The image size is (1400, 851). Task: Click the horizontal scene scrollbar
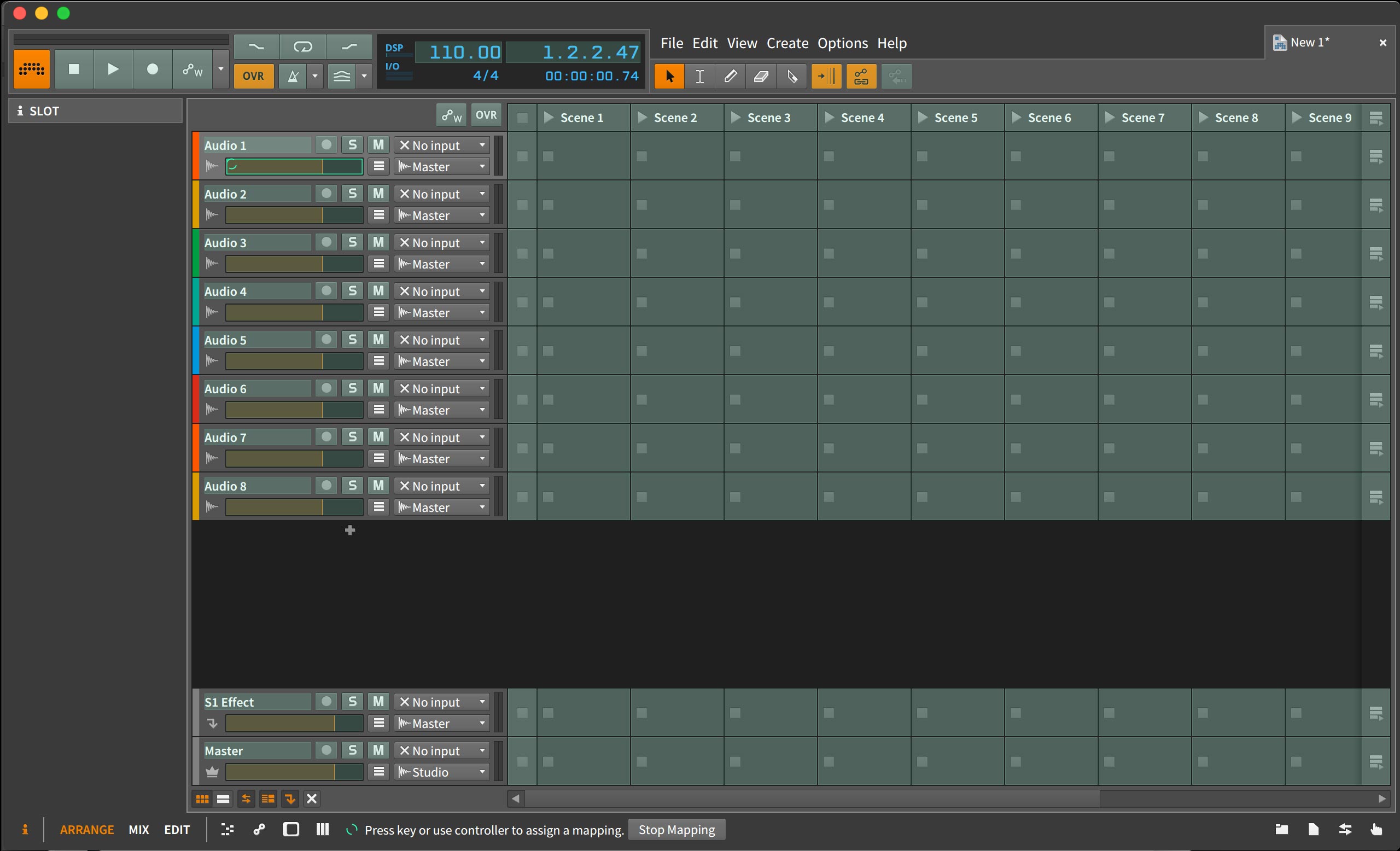pos(812,798)
